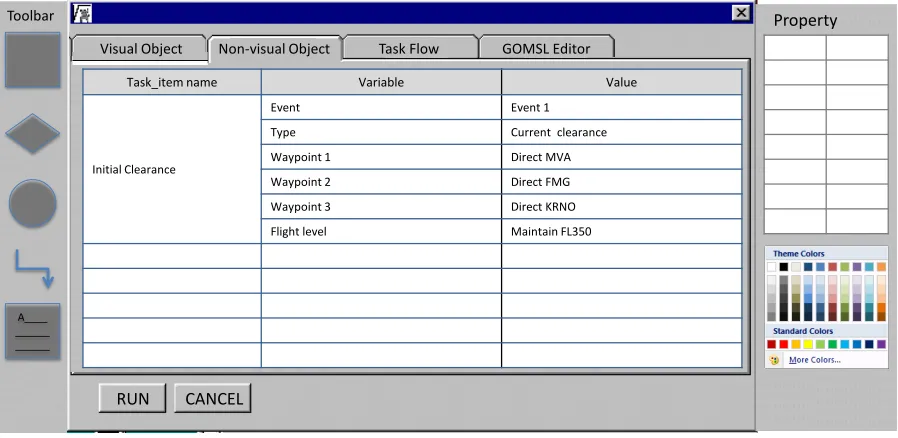
Task: Click the Variable column header
Action: [381, 82]
